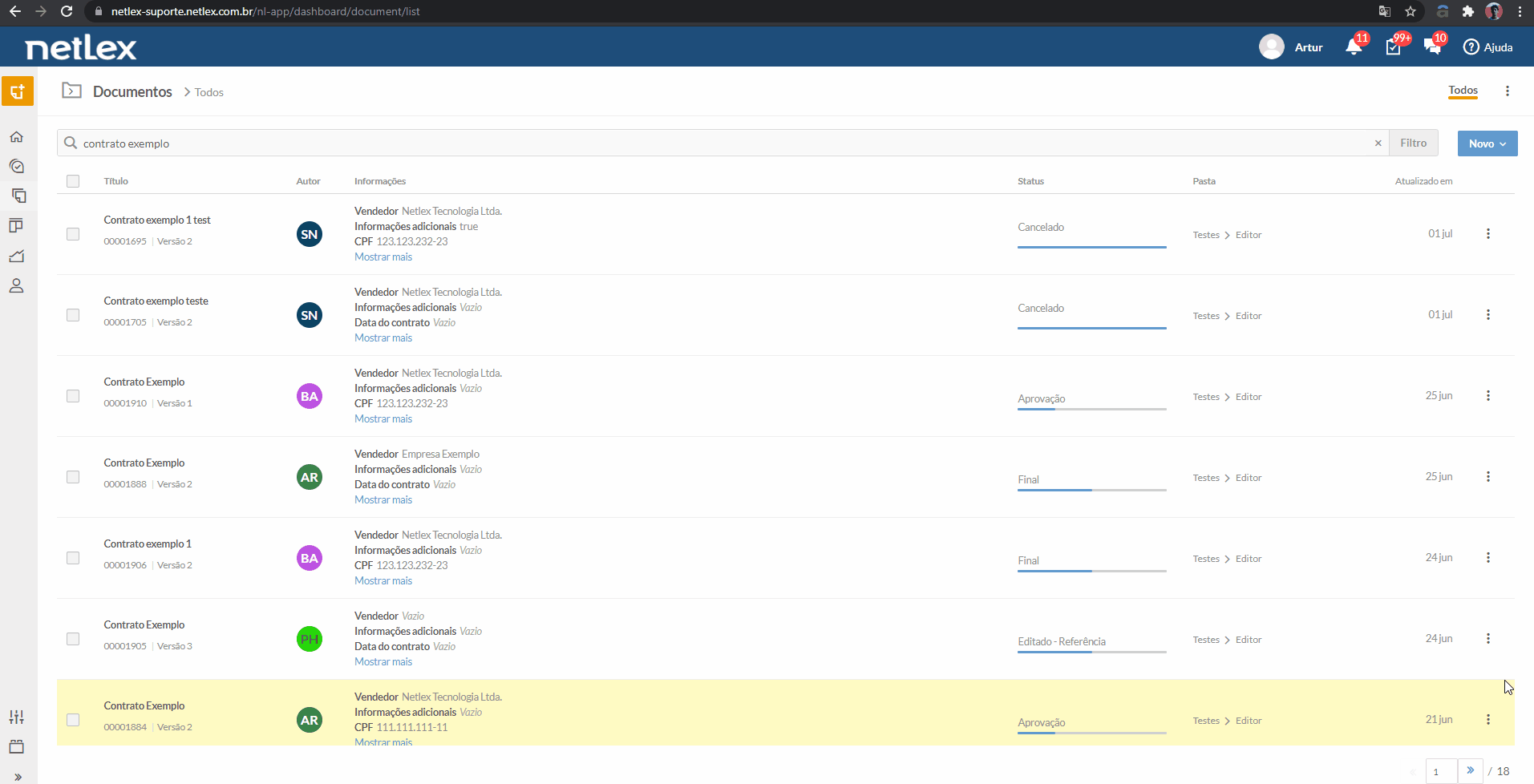Open the settings sliders sidebar icon

click(17, 717)
